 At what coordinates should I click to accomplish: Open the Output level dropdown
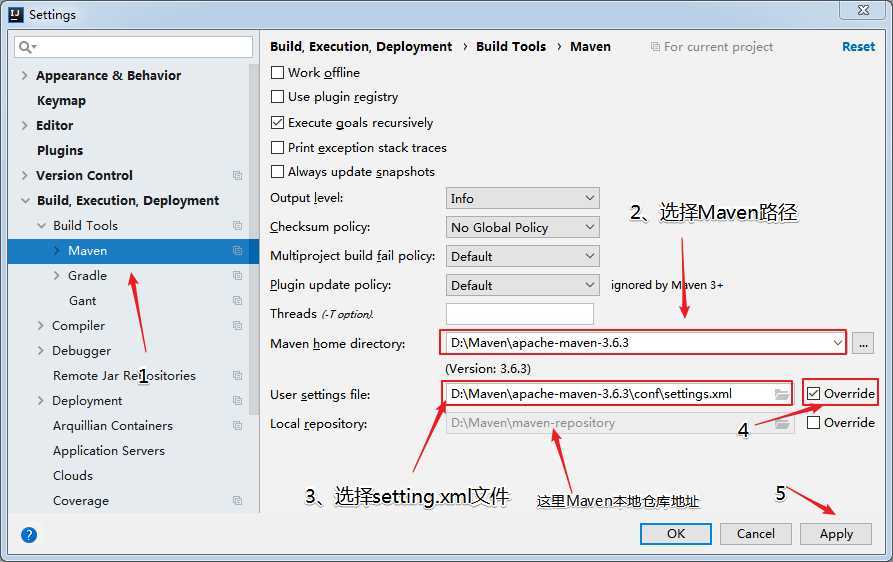[x=522, y=198]
